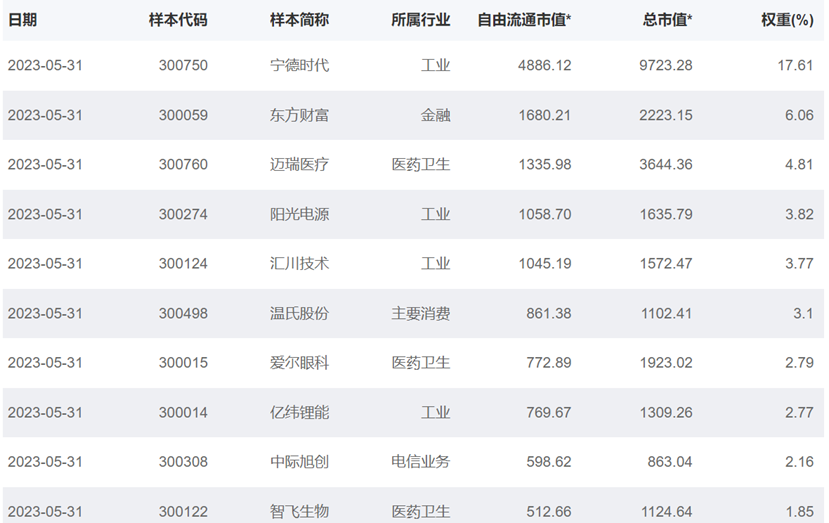This screenshot has width=829, height=523.
Task: Click the 权重(%) column header
Action: (x=787, y=20)
